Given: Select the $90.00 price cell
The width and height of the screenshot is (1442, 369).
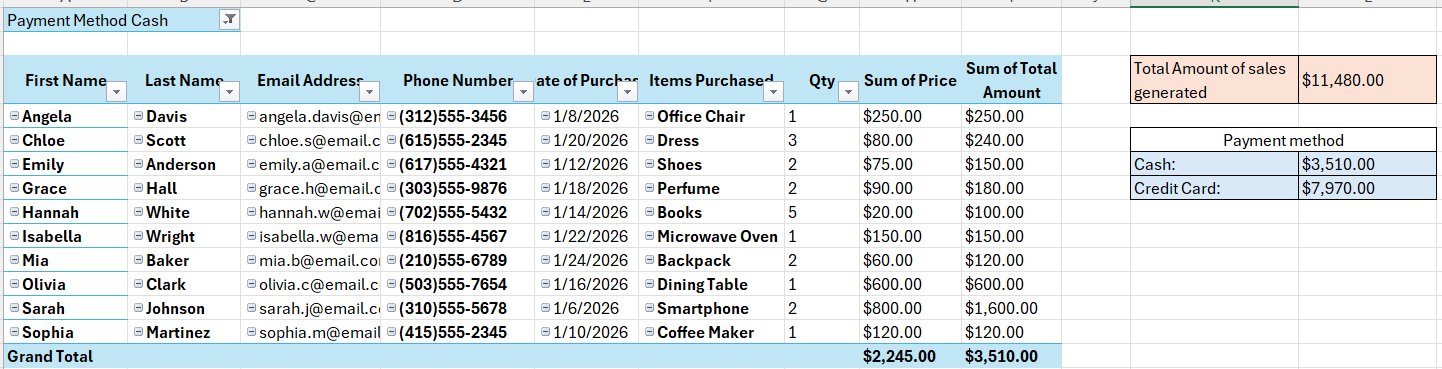Looking at the screenshot, I should click(x=910, y=188).
